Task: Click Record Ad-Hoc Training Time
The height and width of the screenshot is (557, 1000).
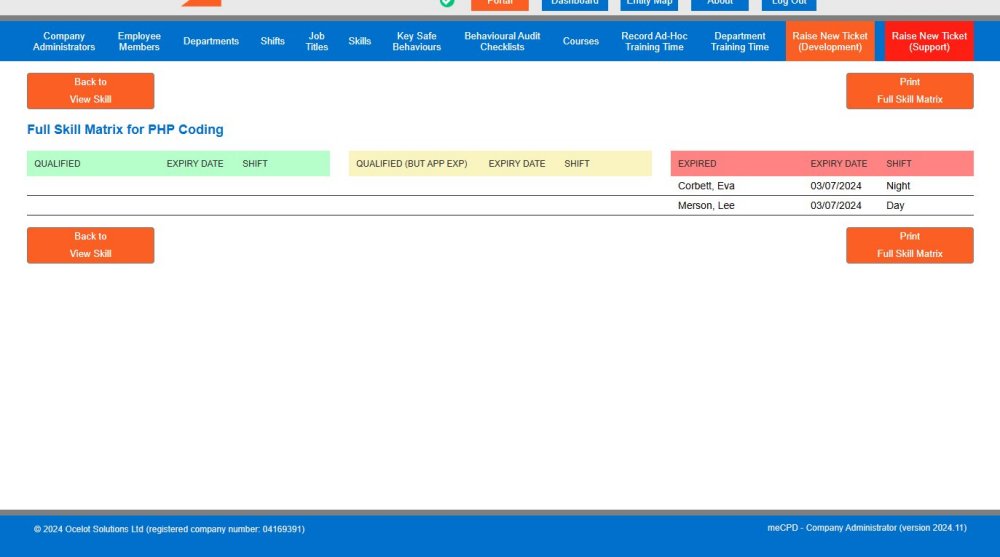Action: tap(654, 41)
